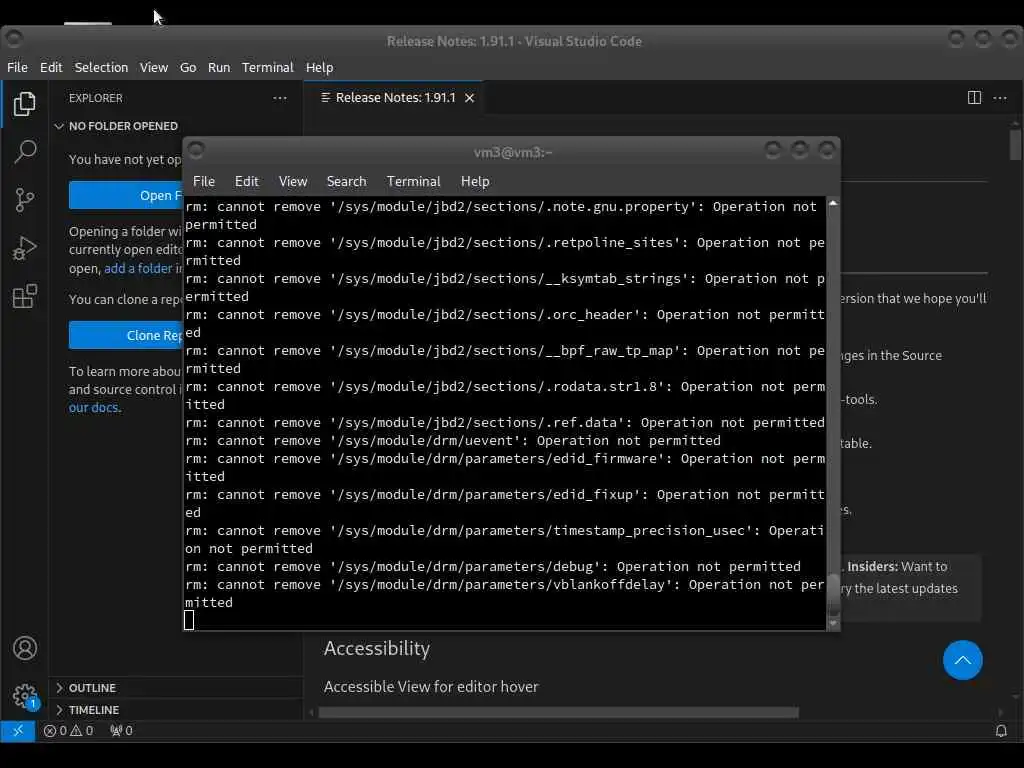The image size is (1024, 768).
Task: Open the Manage gear icon
Action: coord(25,696)
